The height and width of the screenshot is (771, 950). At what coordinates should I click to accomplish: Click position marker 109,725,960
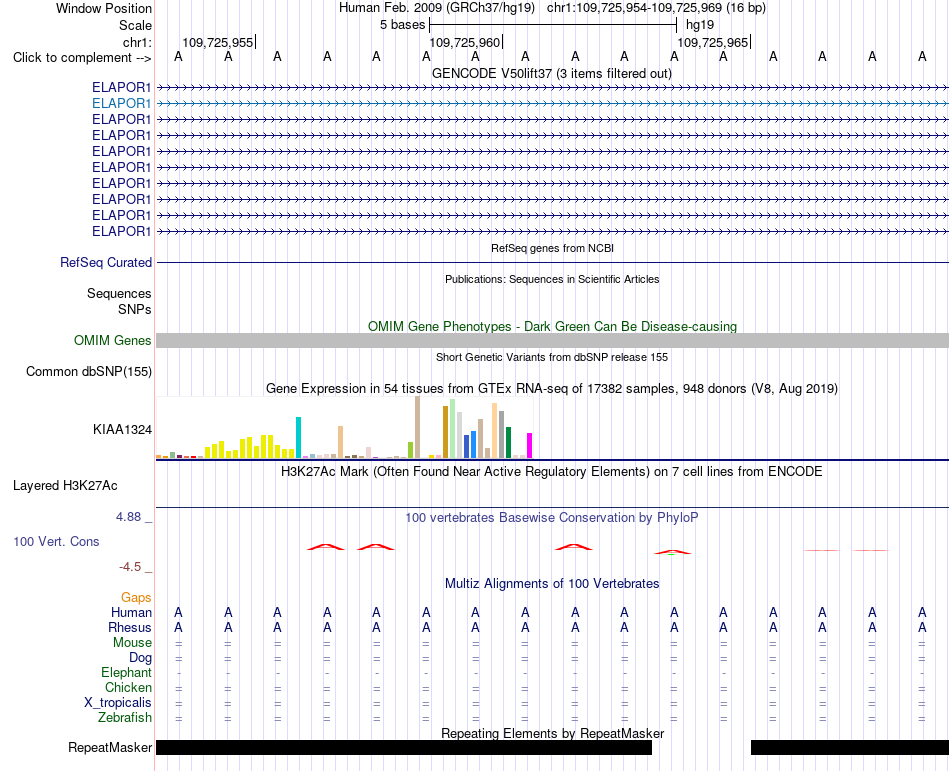click(x=465, y=42)
